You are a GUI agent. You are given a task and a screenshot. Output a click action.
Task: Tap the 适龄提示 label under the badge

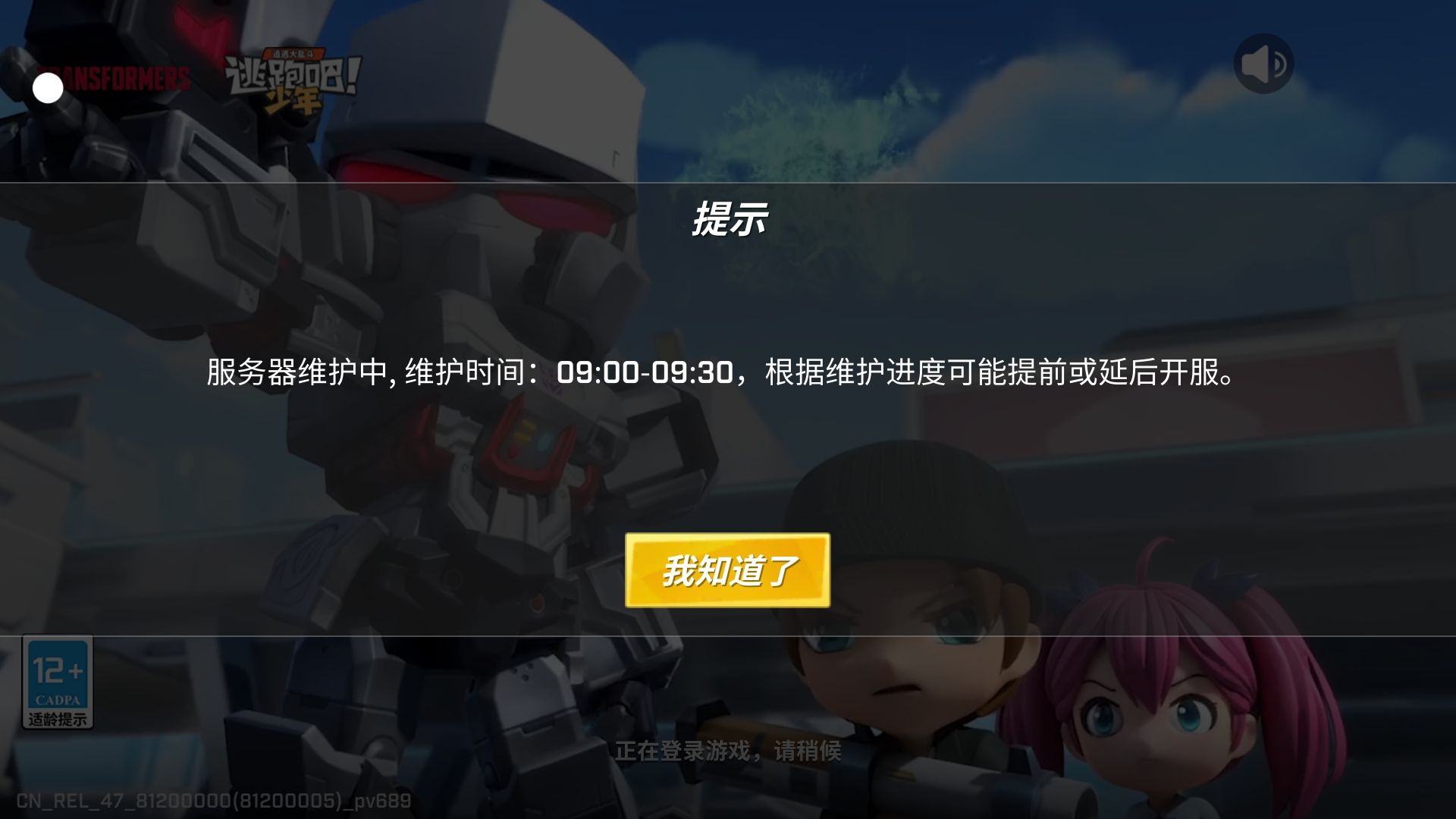point(58,719)
